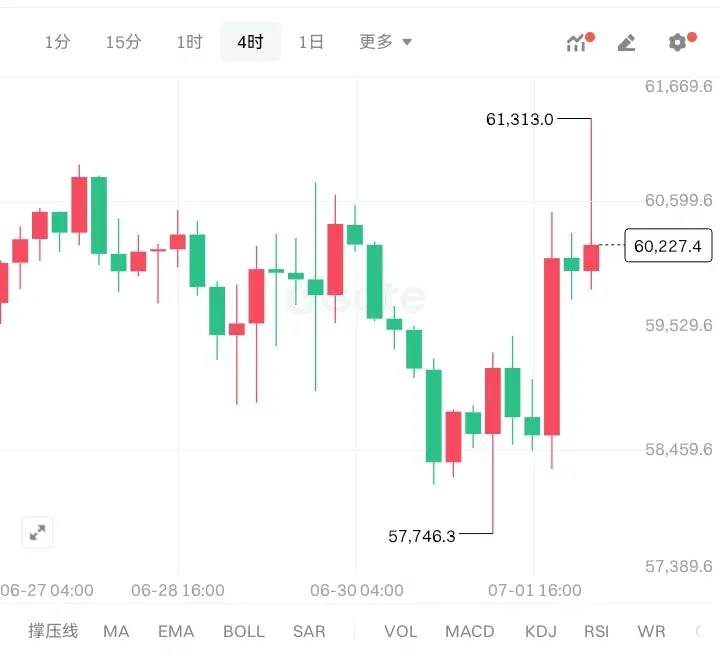Switch to 15分 timeframe
This screenshot has height=656, width=720.
click(x=124, y=42)
